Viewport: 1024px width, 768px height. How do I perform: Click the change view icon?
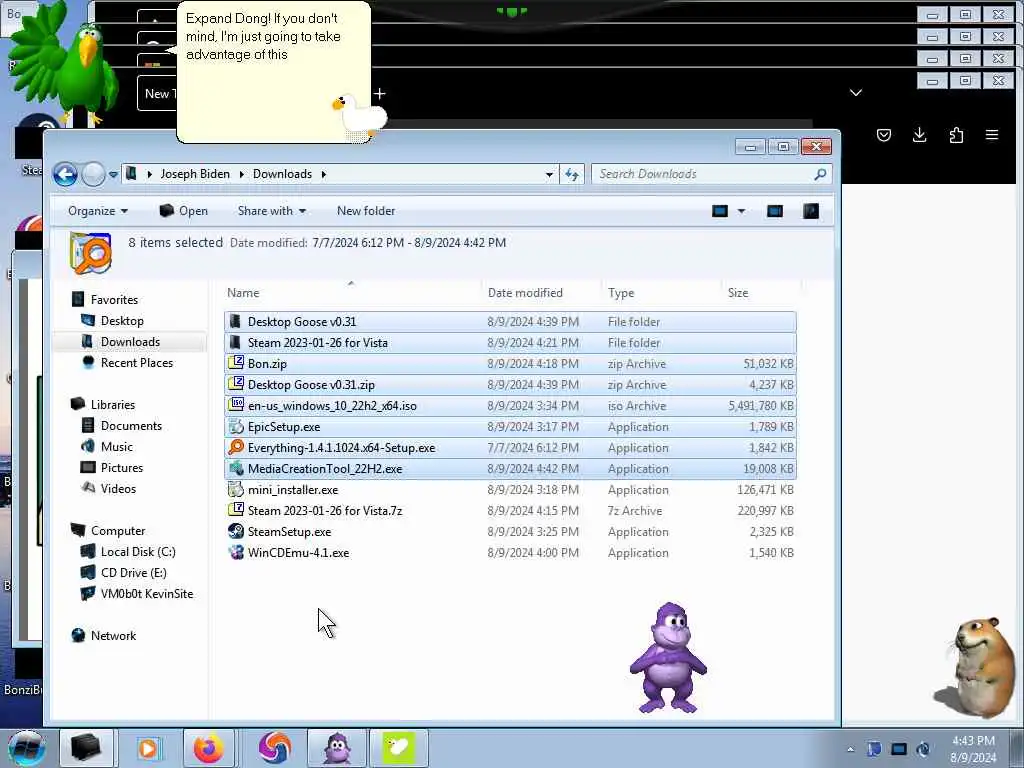[x=720, y=211]
